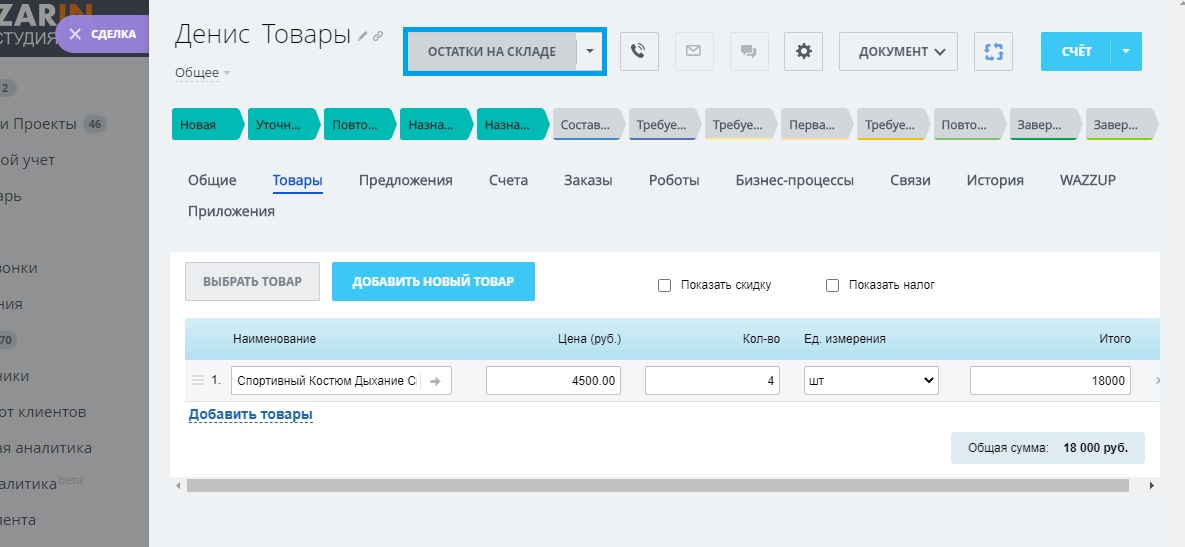Click the Добавить товары link
1185x547 pixels.
coord(250,414)
